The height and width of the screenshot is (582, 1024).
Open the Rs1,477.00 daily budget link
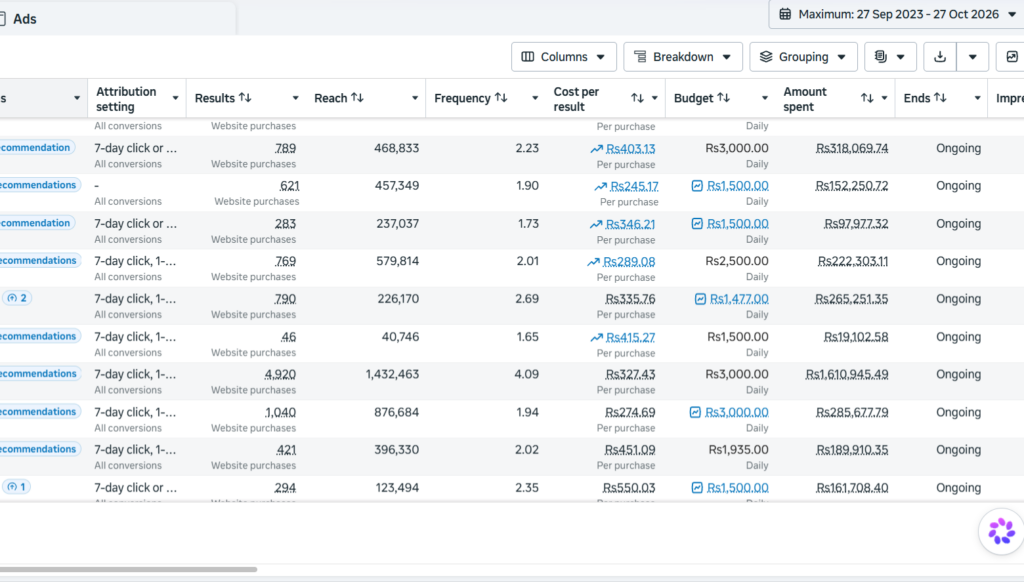tap(739, 299)
